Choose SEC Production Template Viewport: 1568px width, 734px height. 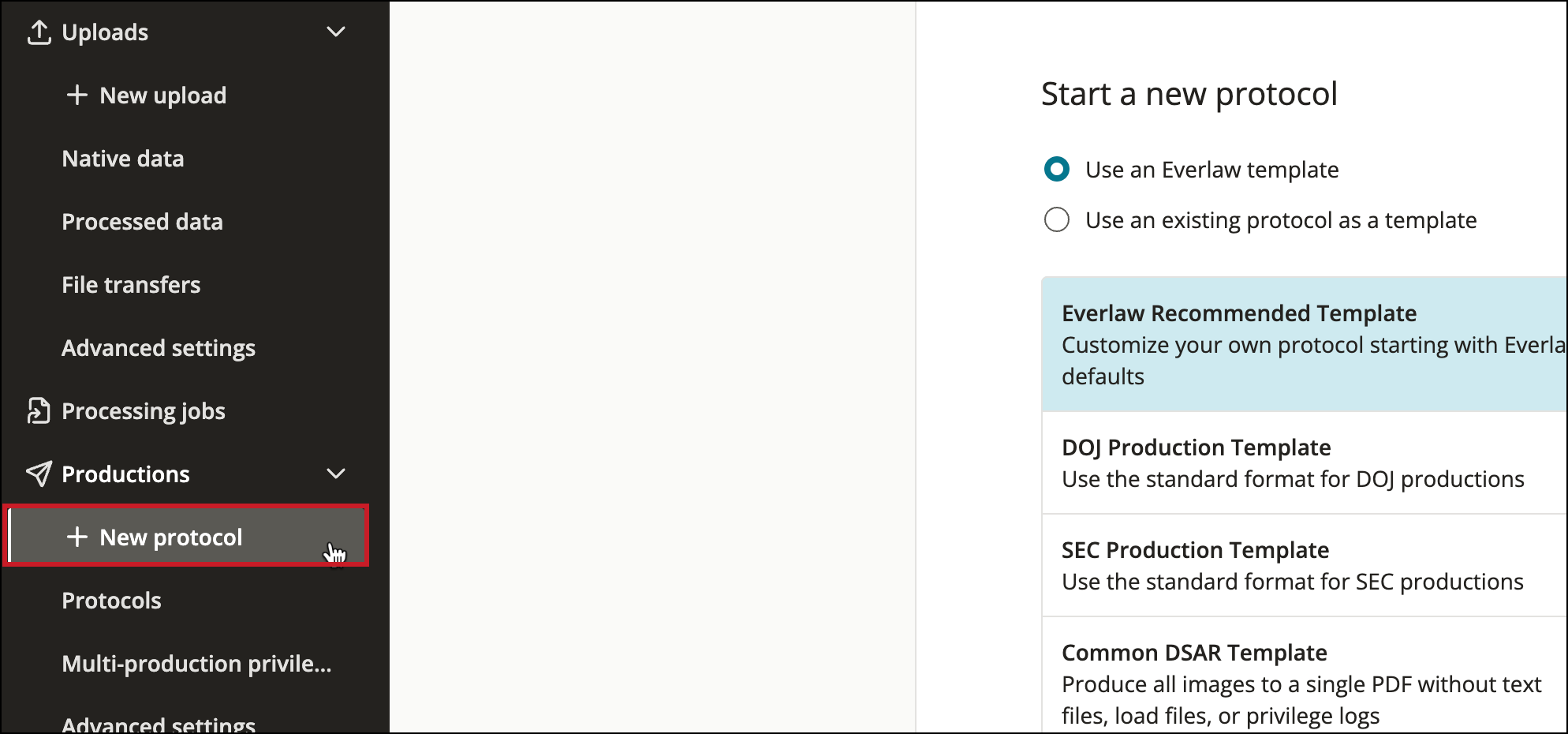tap(1305, 566)
